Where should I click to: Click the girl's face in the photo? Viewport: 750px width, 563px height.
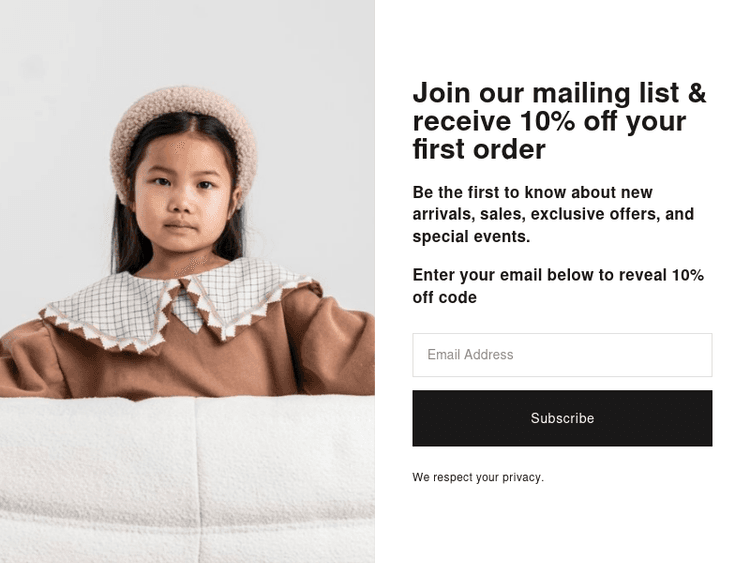click(x=184, y=196)
